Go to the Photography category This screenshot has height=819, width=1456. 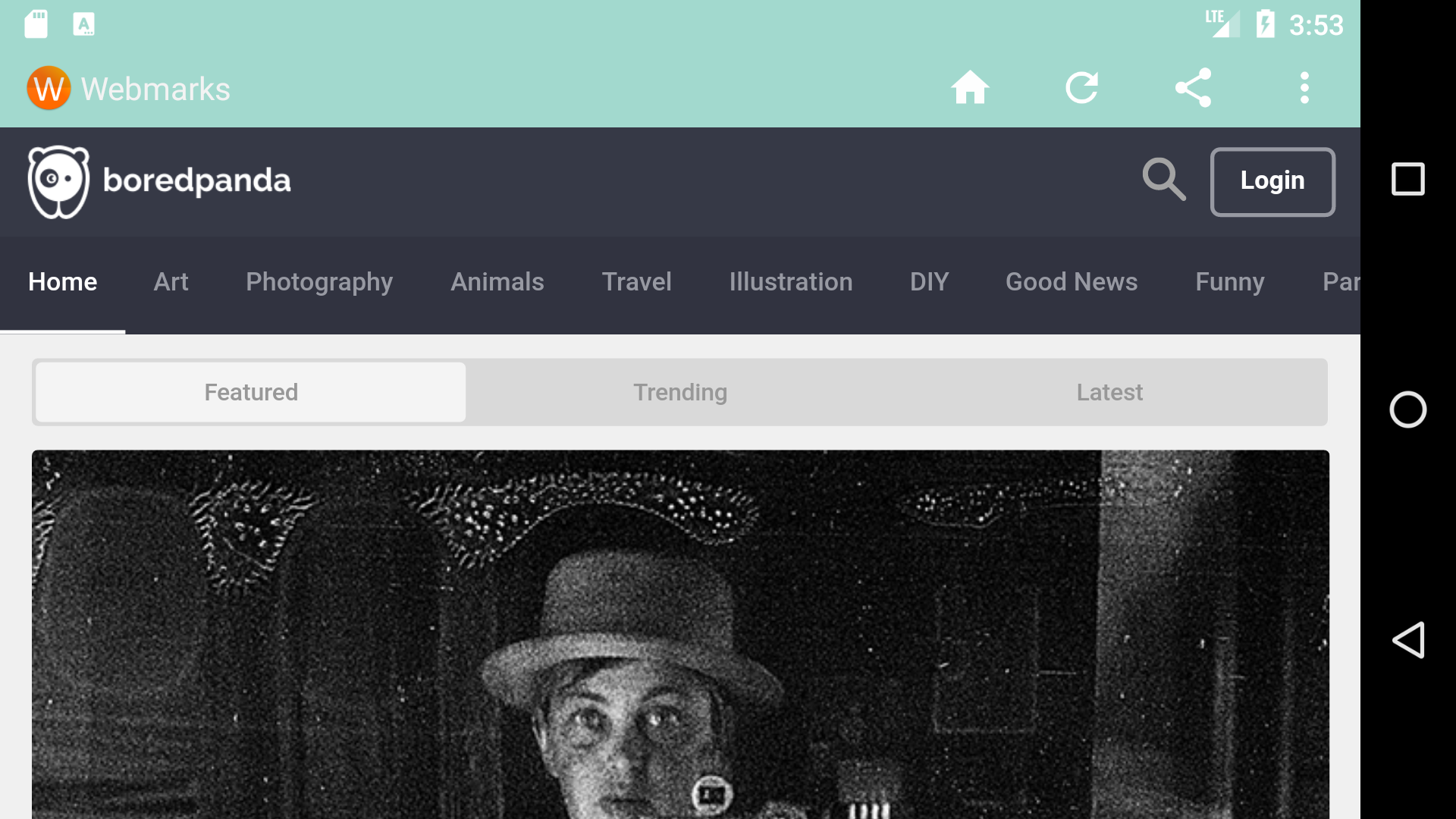coord(319,282)
